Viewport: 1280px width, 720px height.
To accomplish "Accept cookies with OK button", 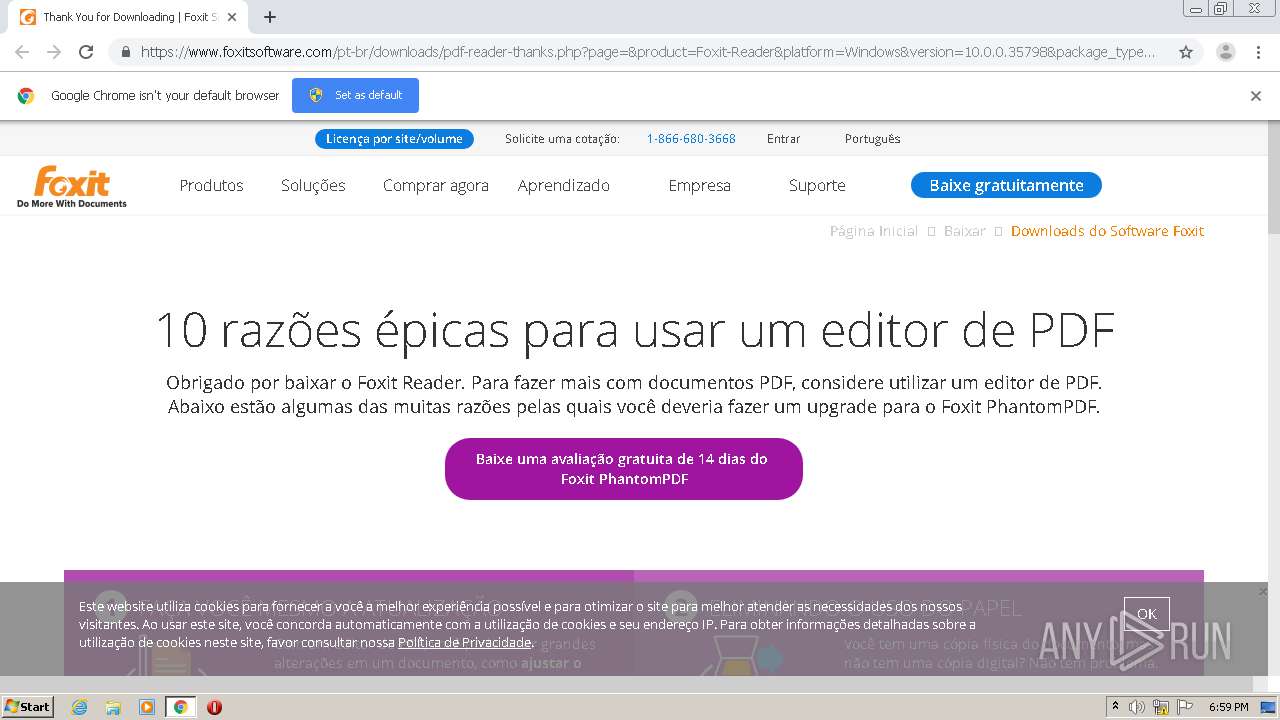I will point(1146,614).
